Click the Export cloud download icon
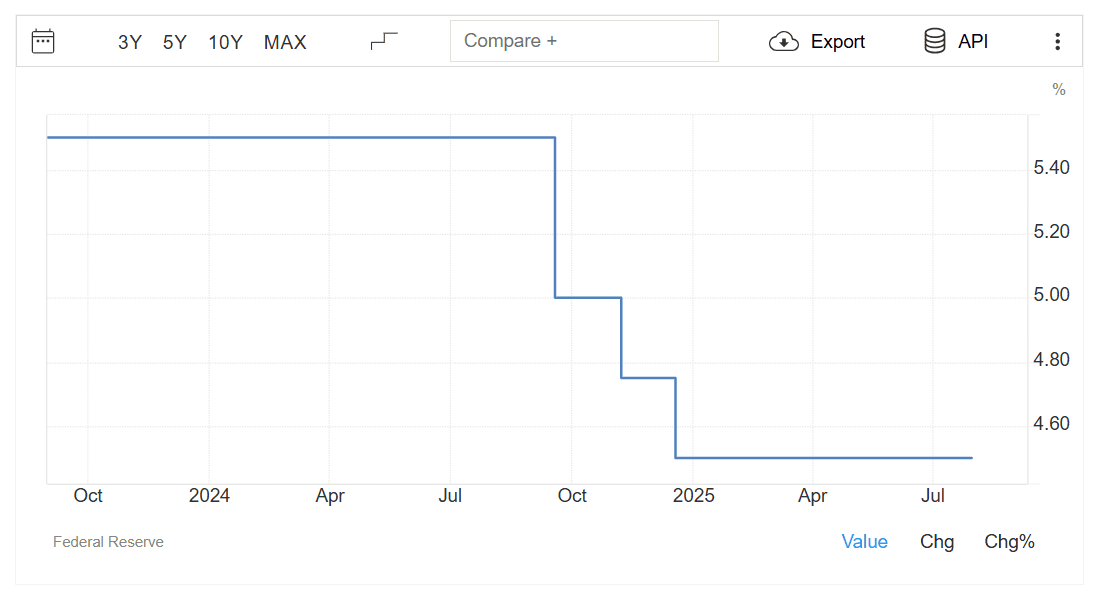1095x597 pixels. 784,42
